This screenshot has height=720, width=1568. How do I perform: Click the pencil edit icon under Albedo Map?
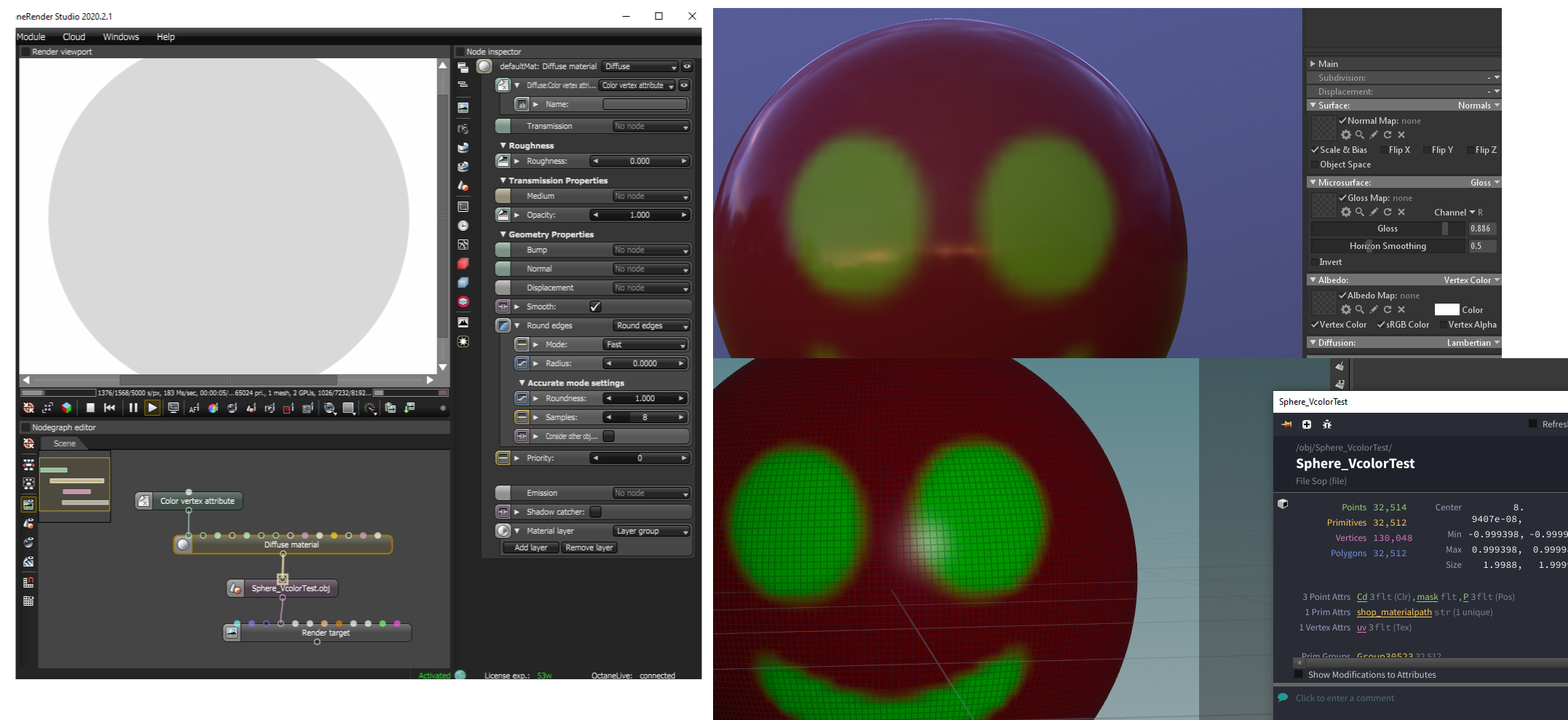pos(1374,309)
